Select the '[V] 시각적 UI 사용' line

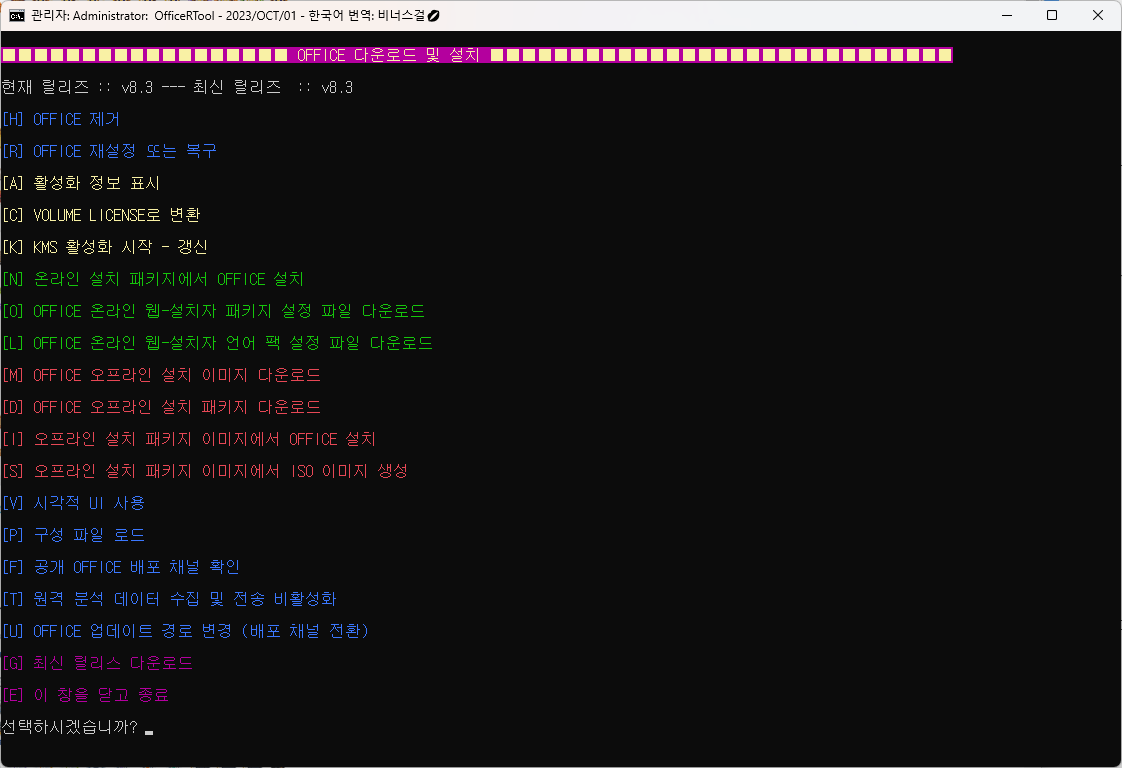tap(73, 503)
